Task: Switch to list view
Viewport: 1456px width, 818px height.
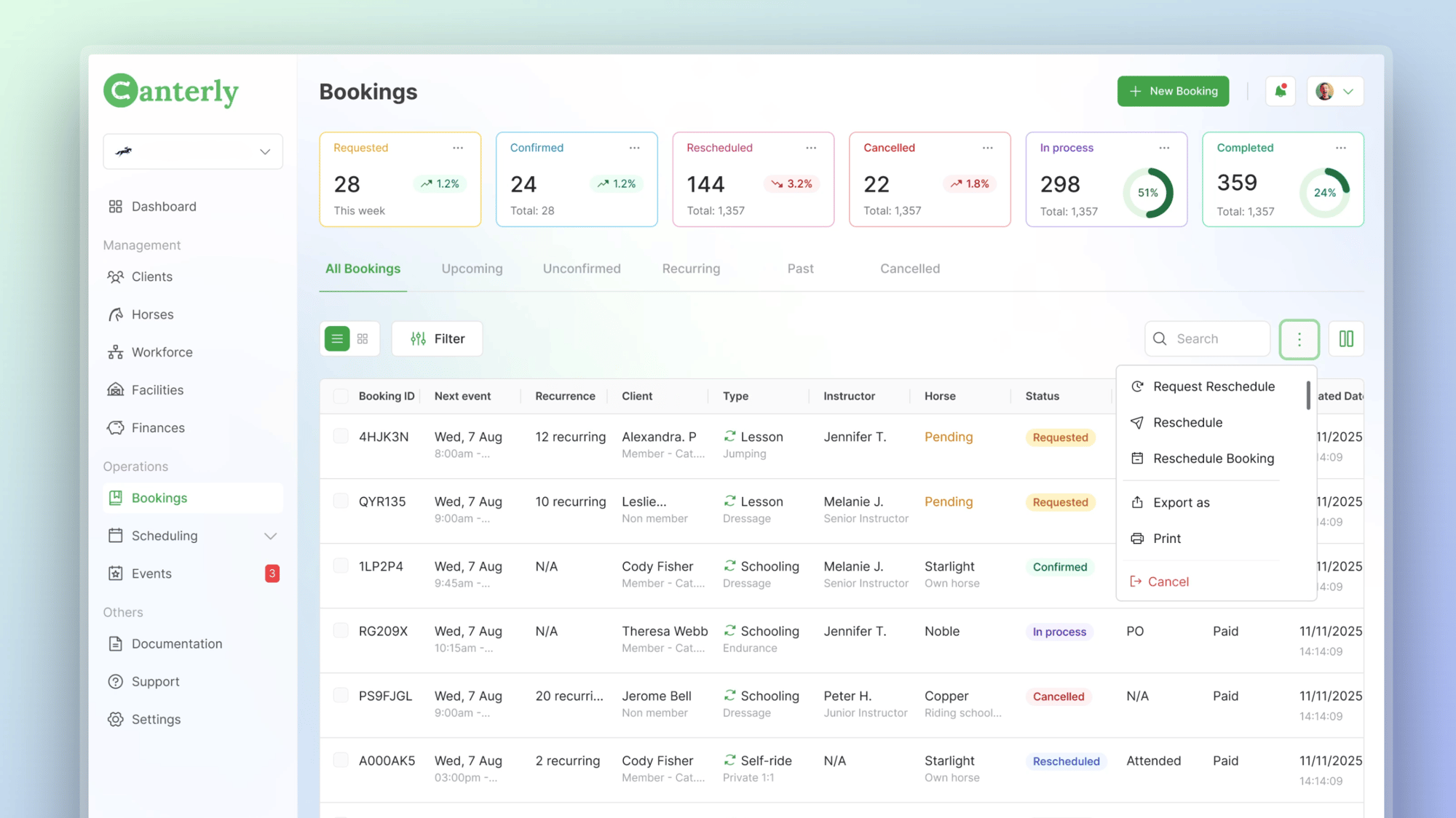Action: point(337,338)
